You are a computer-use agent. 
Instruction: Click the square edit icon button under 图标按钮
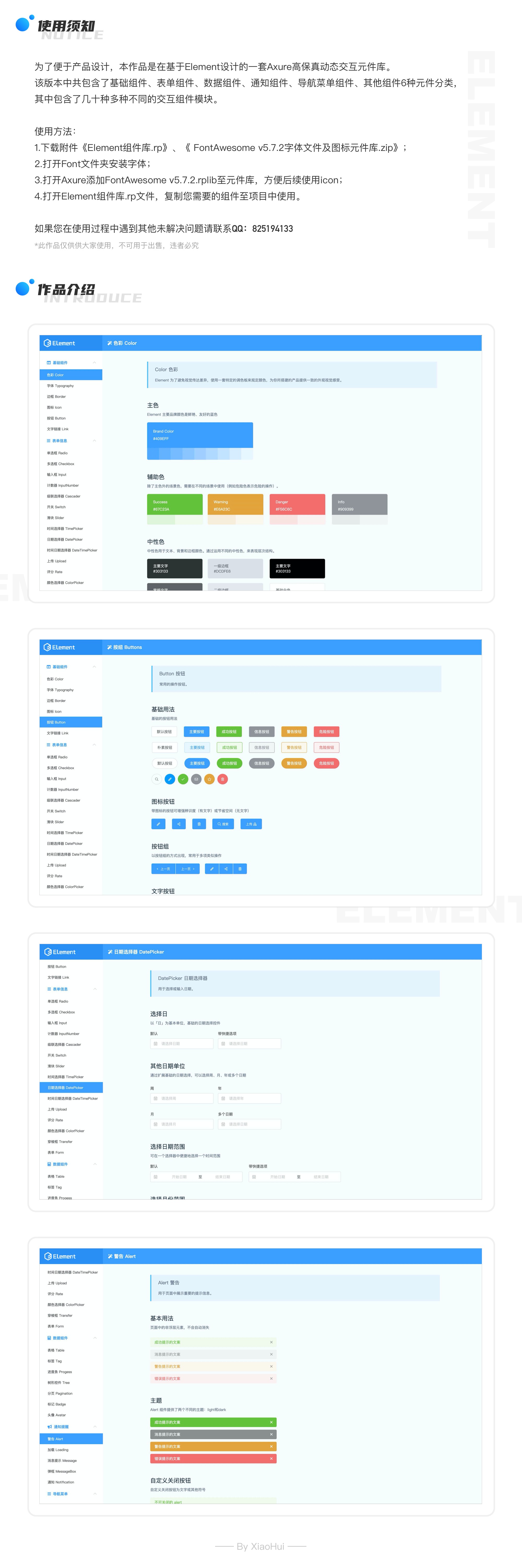click(158, 824)
